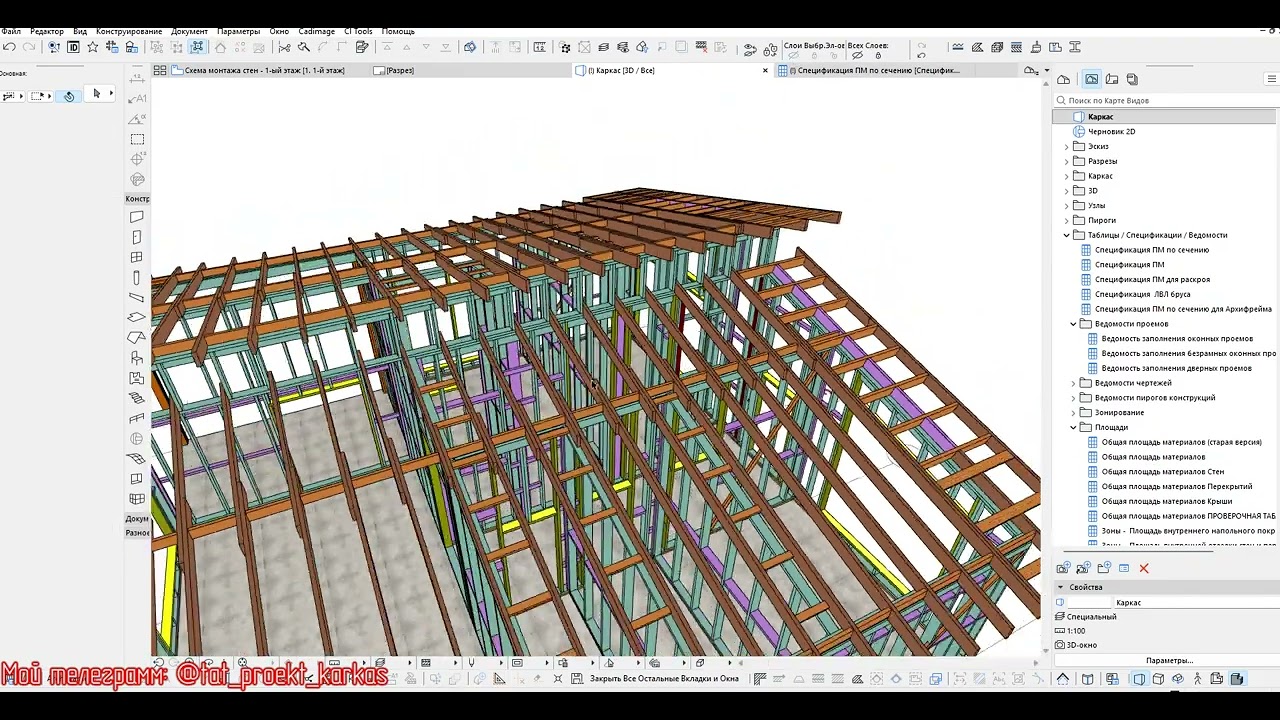
Task: Select Черновик 2D in view map
Action: click(1112, 132)
